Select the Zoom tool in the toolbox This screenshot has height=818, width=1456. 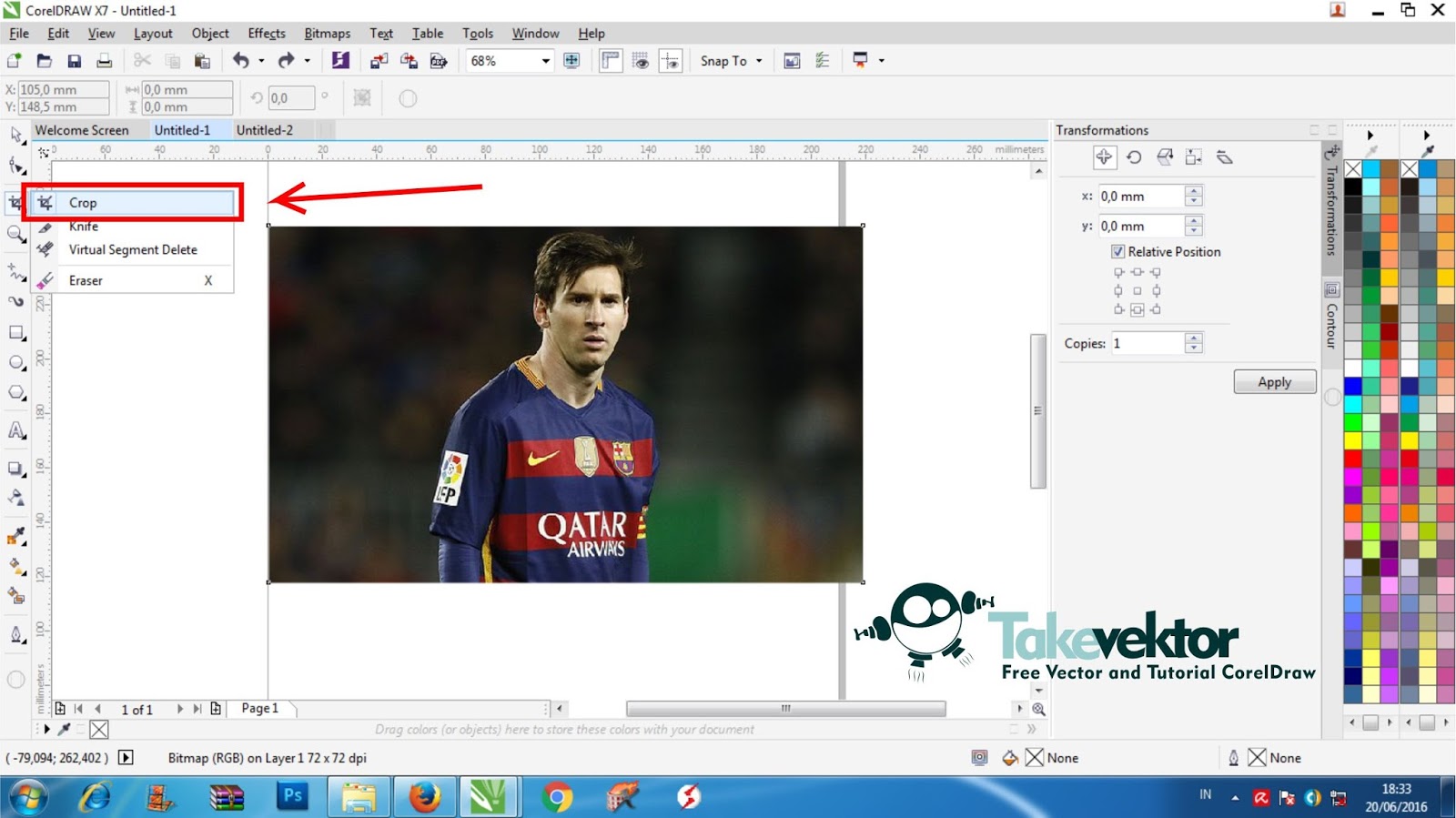pyautogui.click(x=16, y=235)
